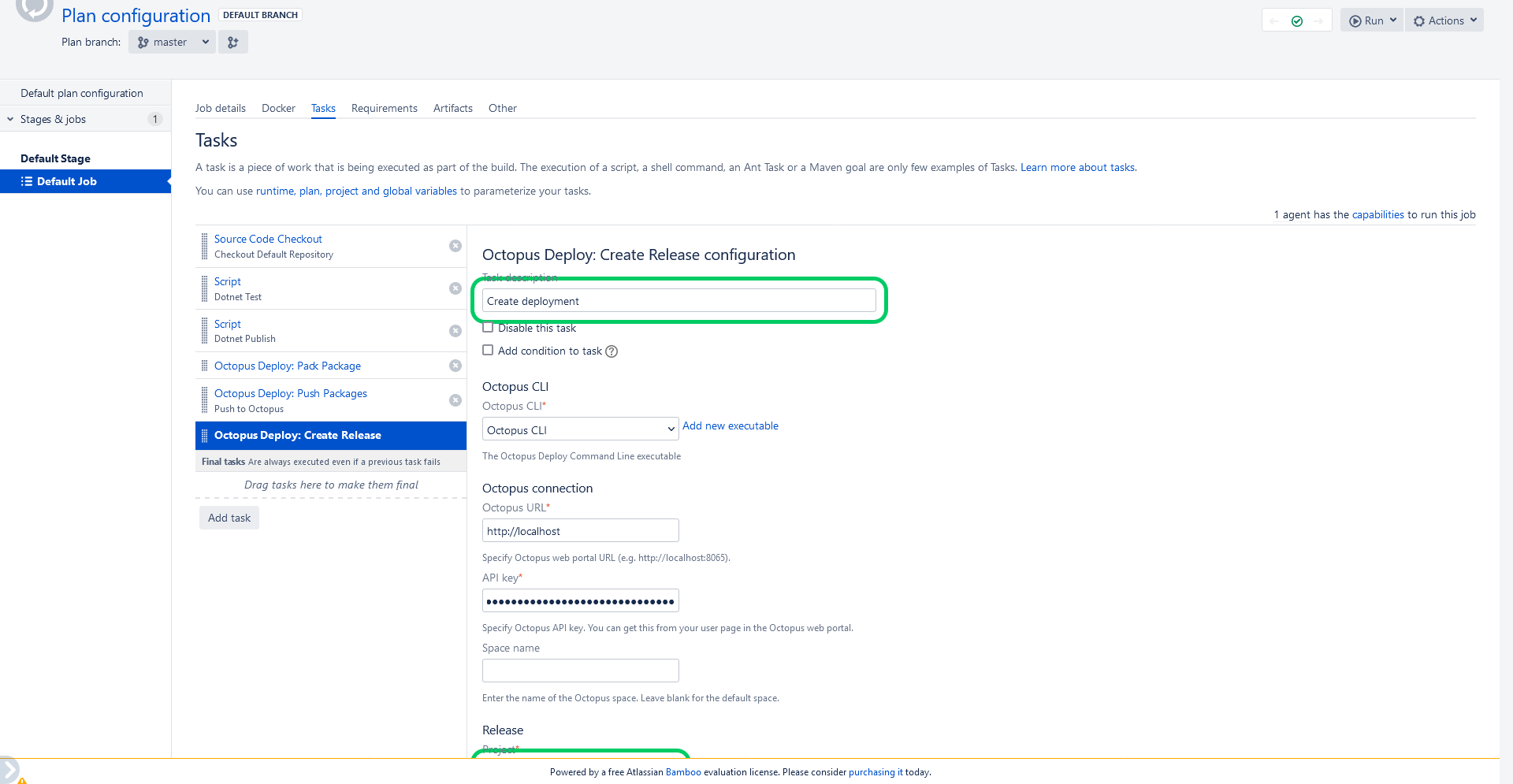Open the Other tab
1513x784 pixels.
click(x=503, y=108)
